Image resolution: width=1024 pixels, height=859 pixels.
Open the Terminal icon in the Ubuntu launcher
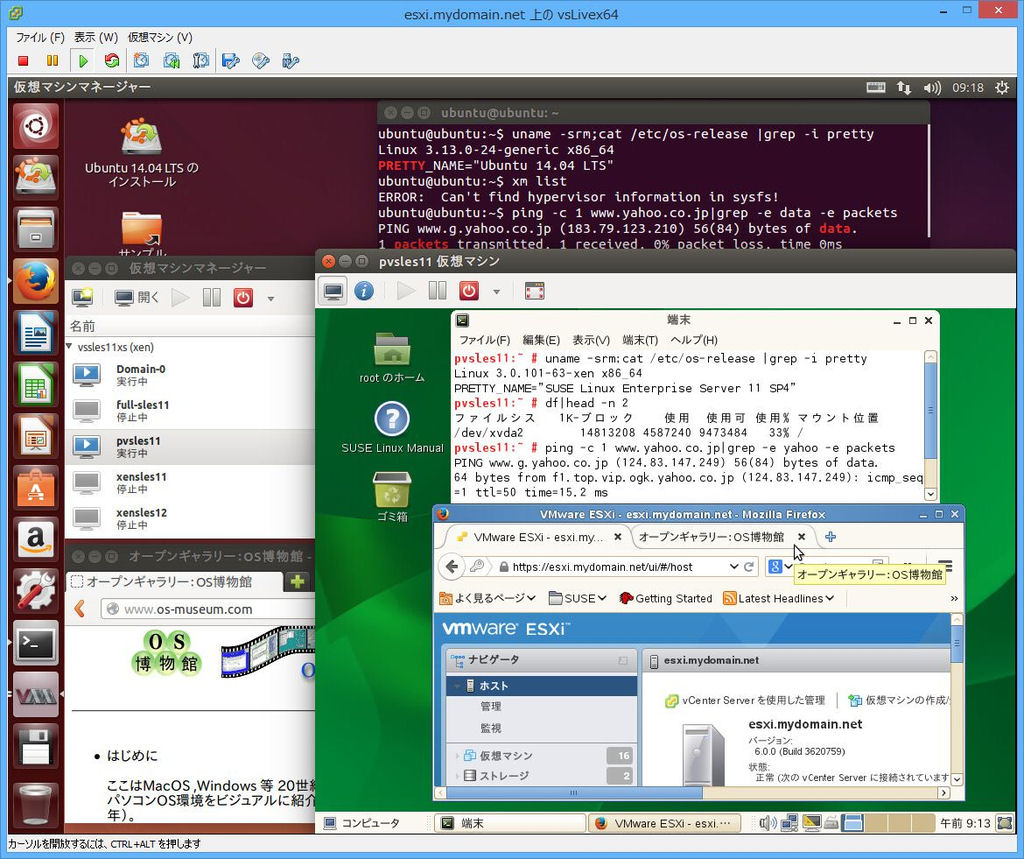click(36, 643)
